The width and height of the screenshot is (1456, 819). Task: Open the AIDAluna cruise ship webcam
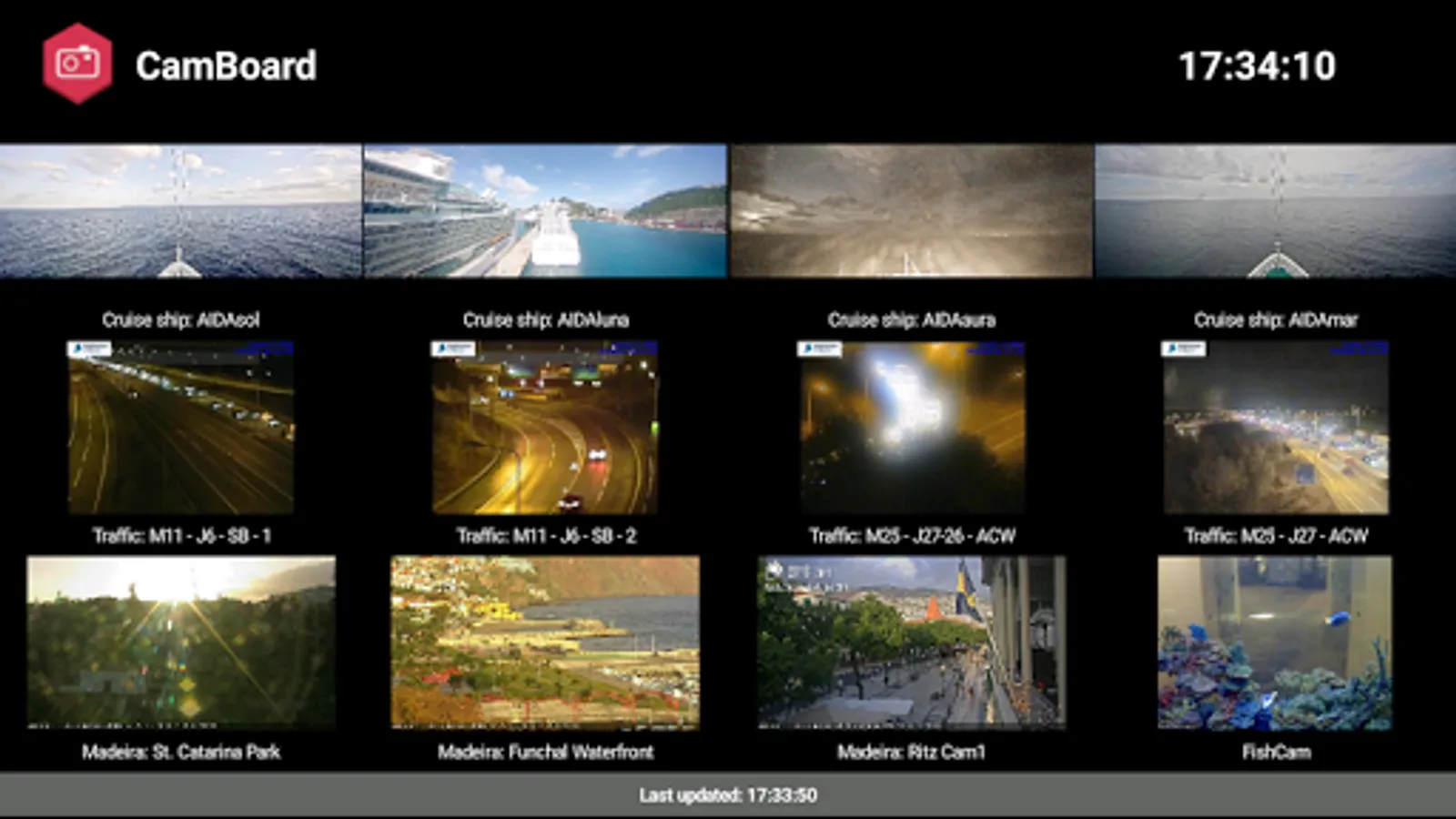pyautogui.click(x=545, y=210)
